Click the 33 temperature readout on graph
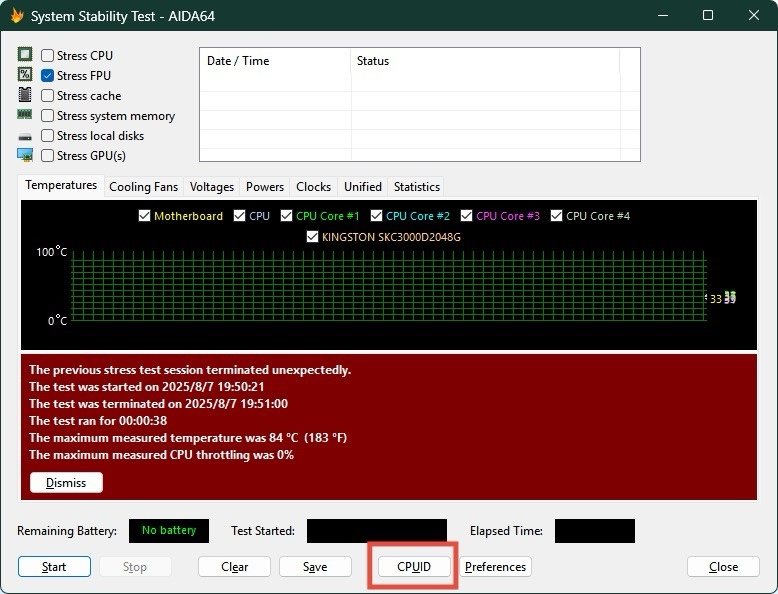The height and width of the screenshot is (594, 778). pos(715,299)
